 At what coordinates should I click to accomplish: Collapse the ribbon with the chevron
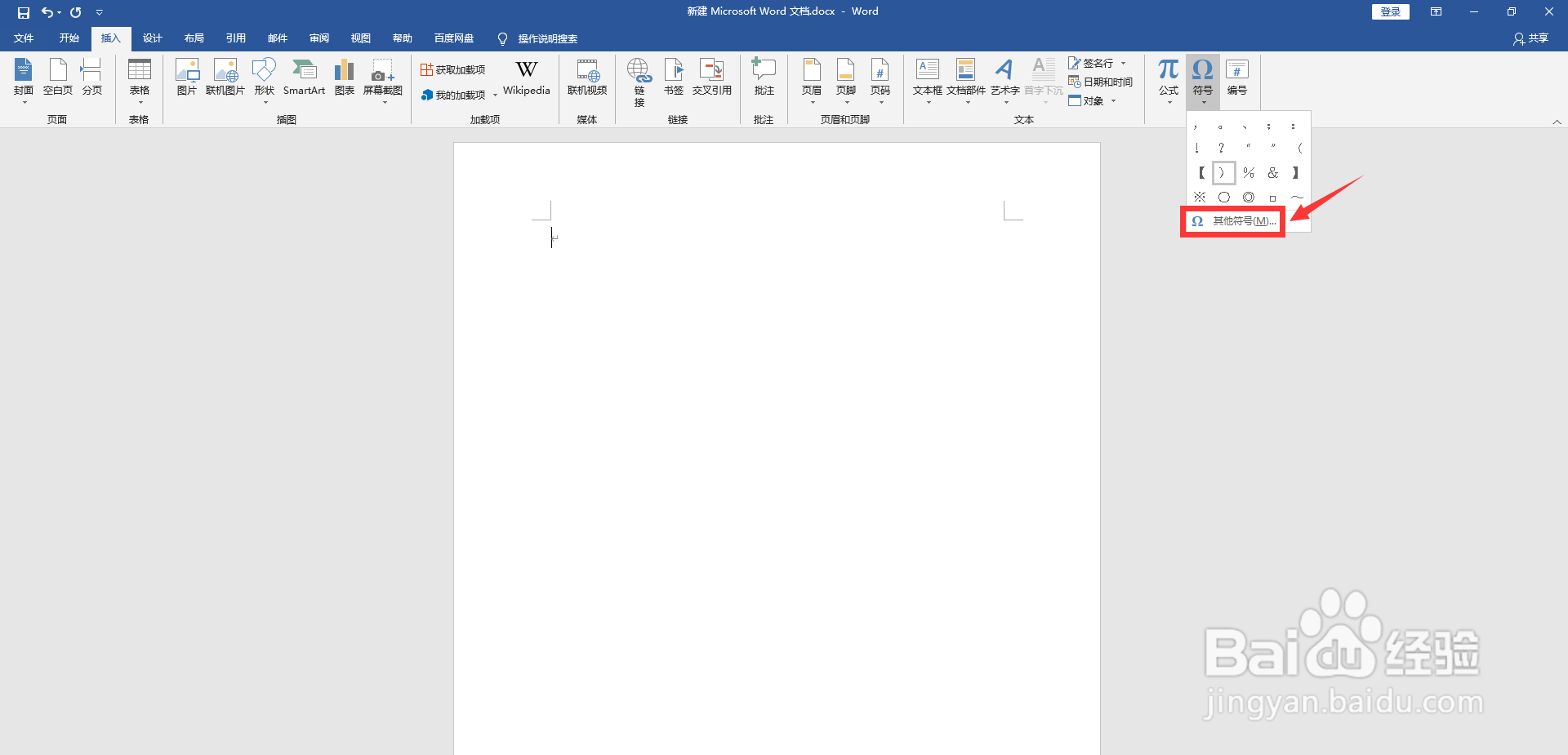[1557, 122]
